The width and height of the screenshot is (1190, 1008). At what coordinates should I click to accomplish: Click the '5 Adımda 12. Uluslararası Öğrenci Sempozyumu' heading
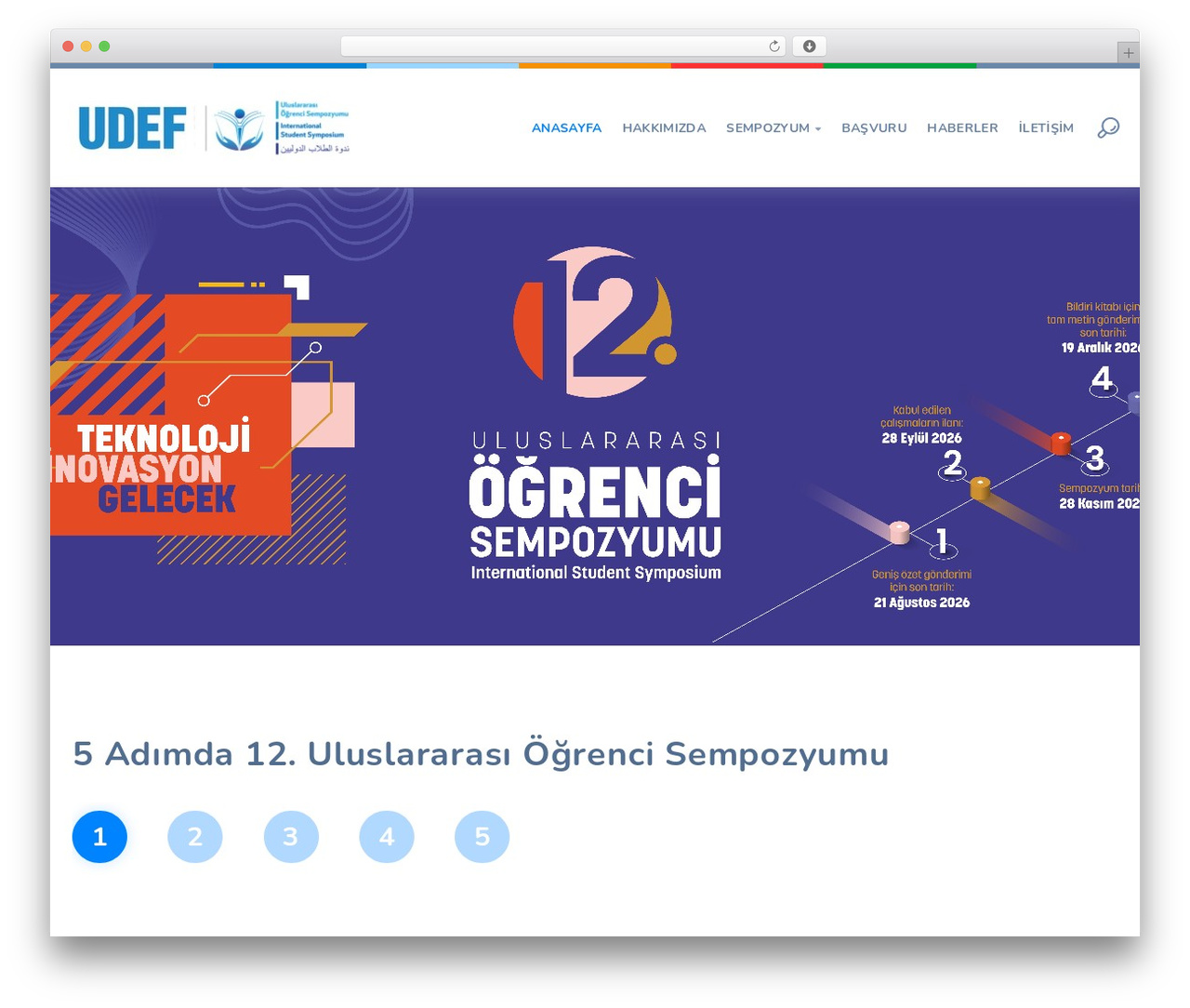tap(481, 754)
